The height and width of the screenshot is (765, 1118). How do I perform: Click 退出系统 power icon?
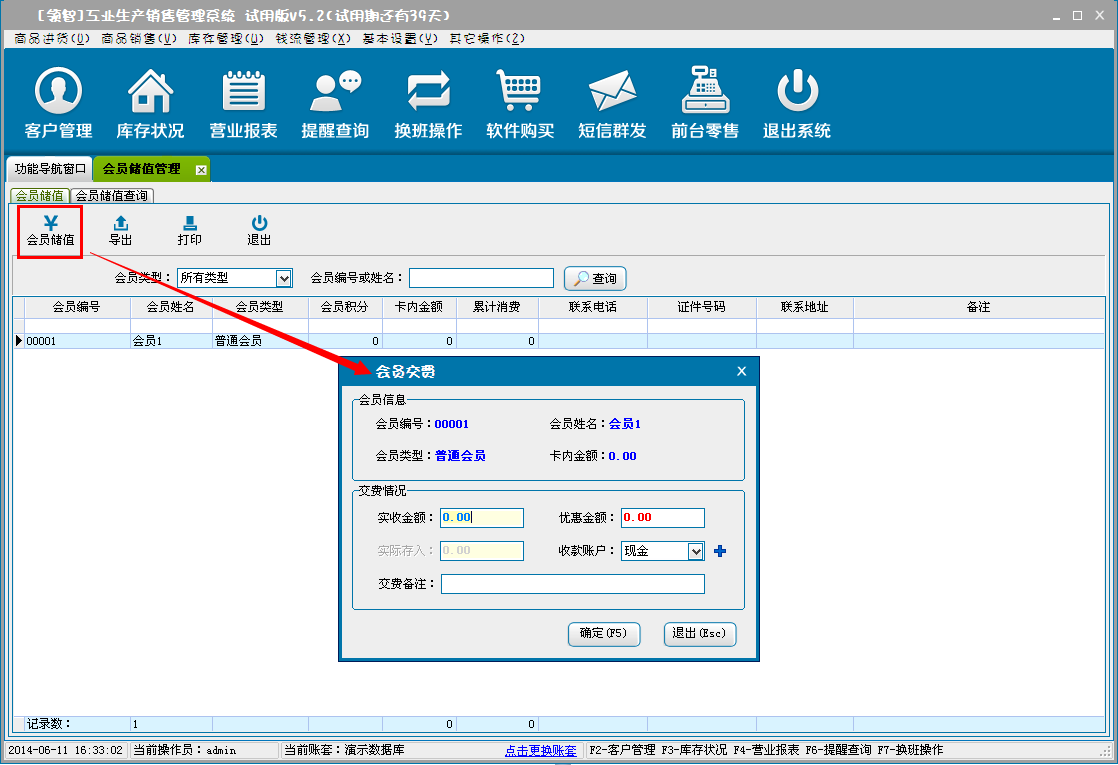click(797, 92)
